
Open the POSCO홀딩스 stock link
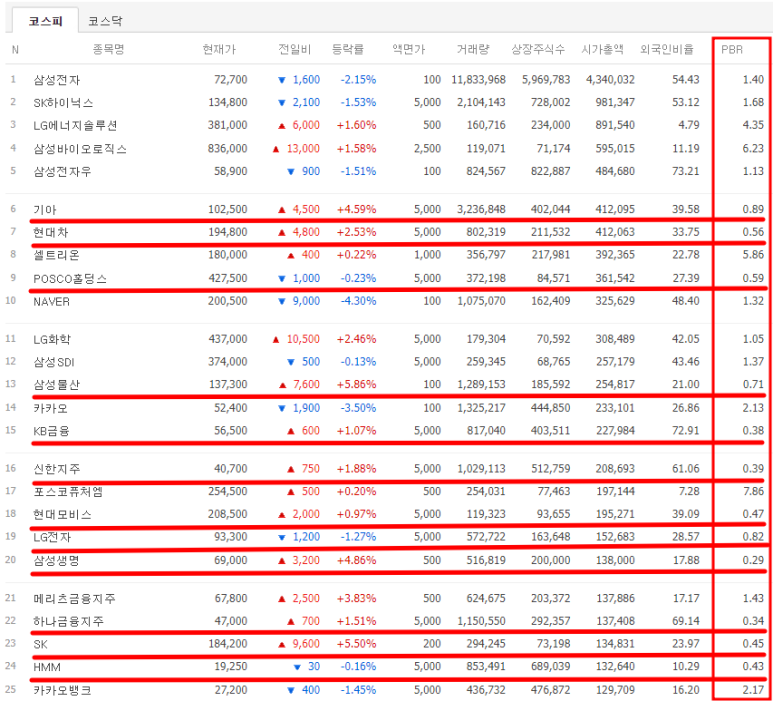click(70, 279)
